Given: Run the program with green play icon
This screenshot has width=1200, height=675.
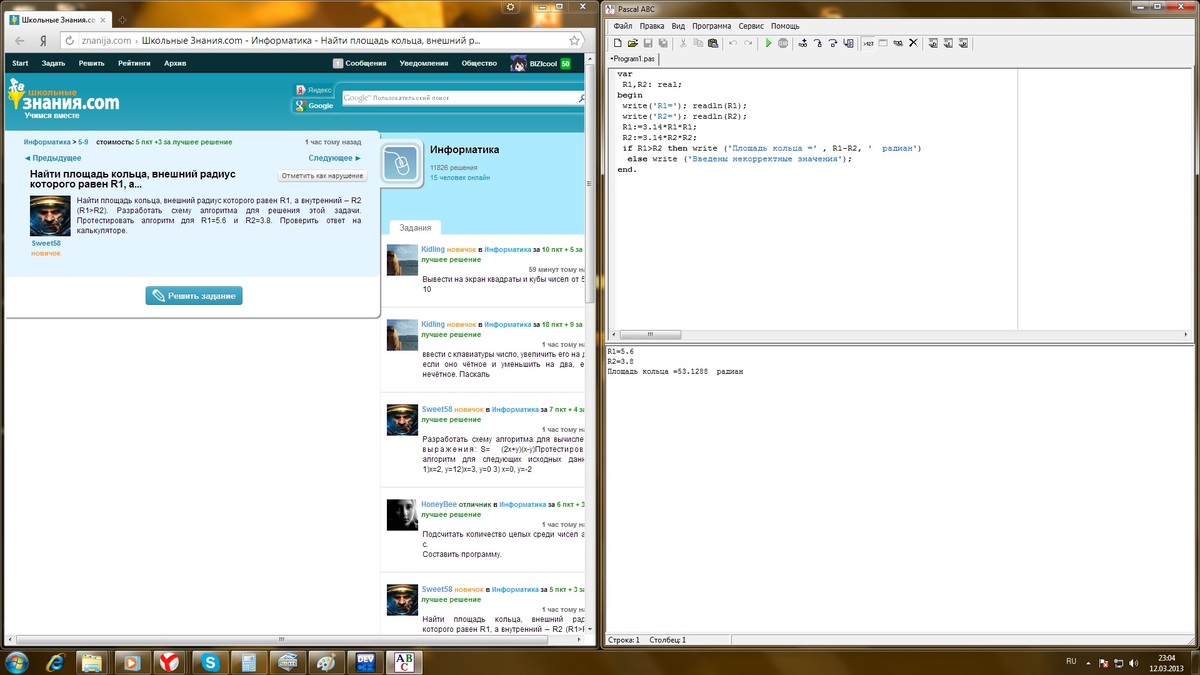Looking at the screenshot, I should coord(768,43).
